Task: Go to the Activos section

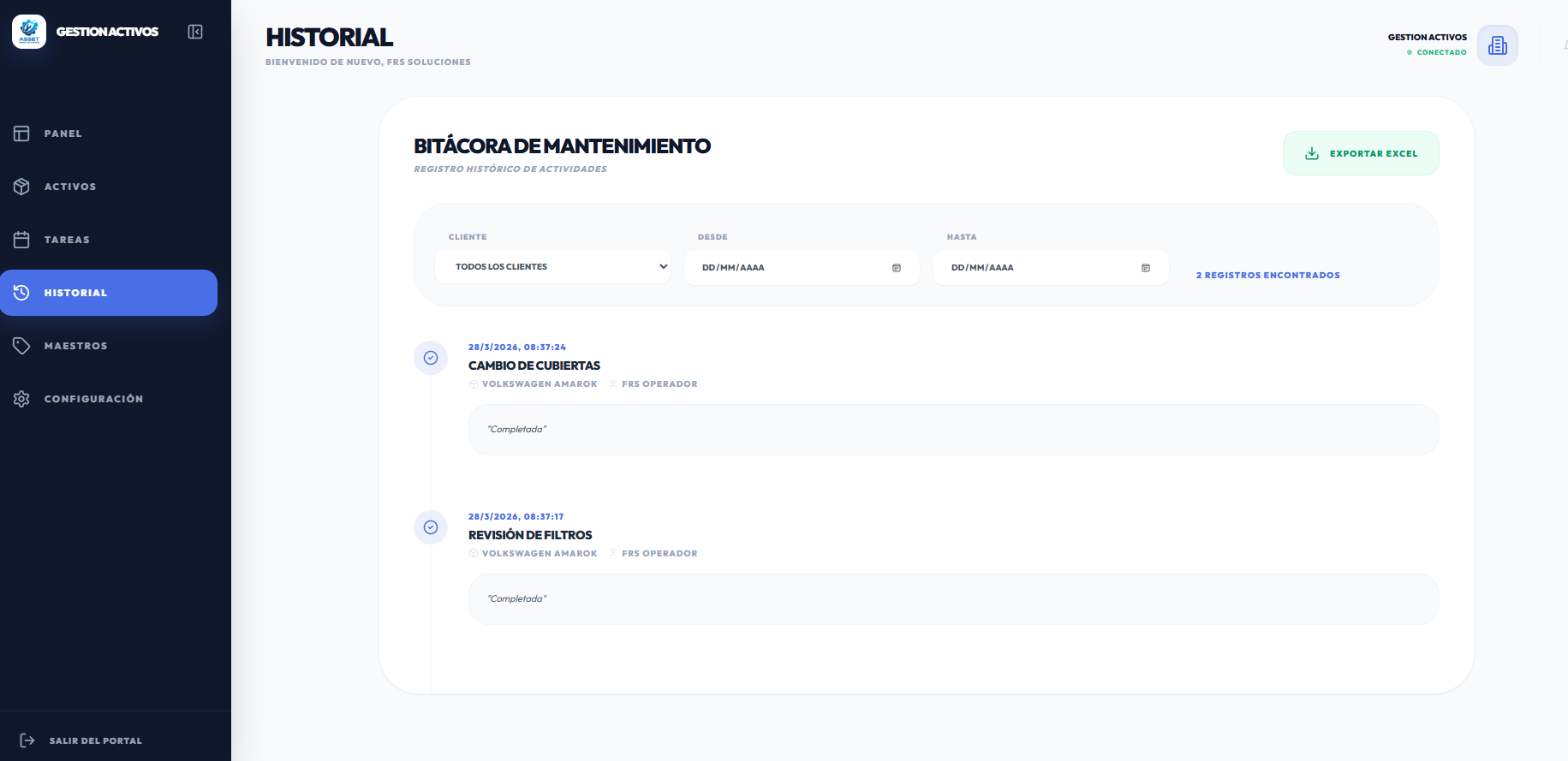Action: click(x=70, y=187)
